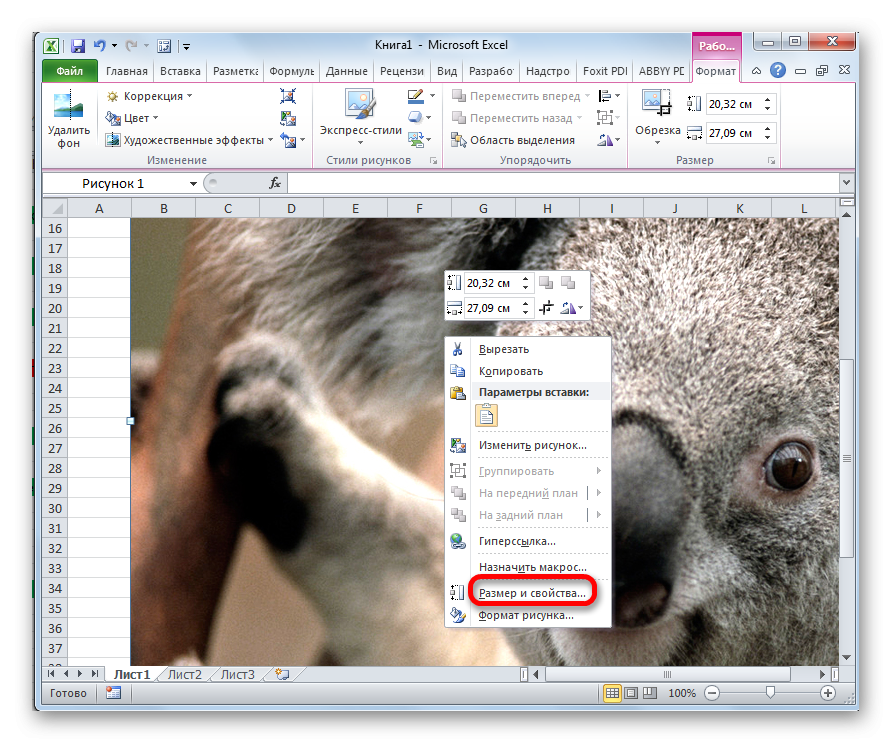Image resolution: width=891 pixels, height=743 pixels.
Task: Click the insert function fx icon
Action: (x=275, y=184)
